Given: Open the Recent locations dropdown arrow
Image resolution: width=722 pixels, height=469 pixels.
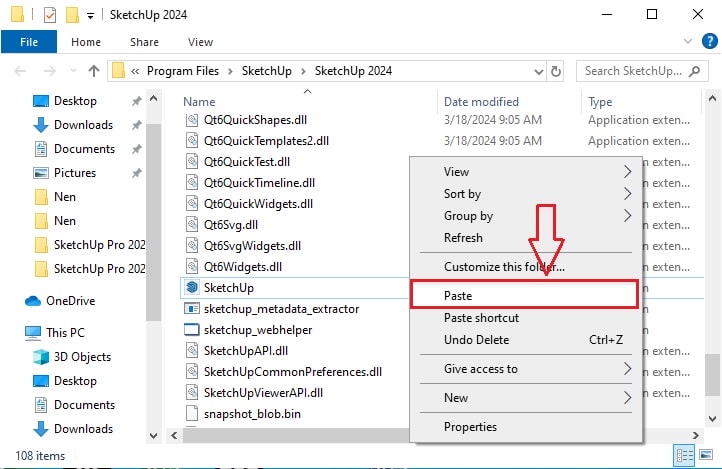Looking at the screenshot, I should [x=73, y=71].
